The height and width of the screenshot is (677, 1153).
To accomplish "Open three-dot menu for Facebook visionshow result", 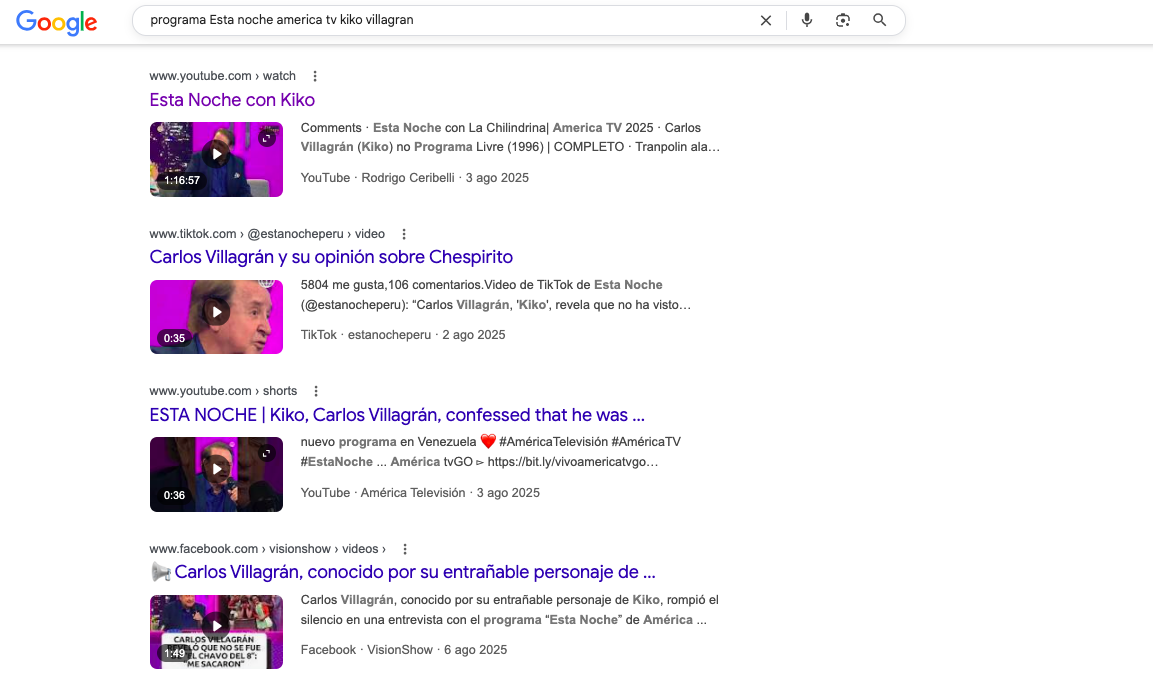I will point(405,549).
